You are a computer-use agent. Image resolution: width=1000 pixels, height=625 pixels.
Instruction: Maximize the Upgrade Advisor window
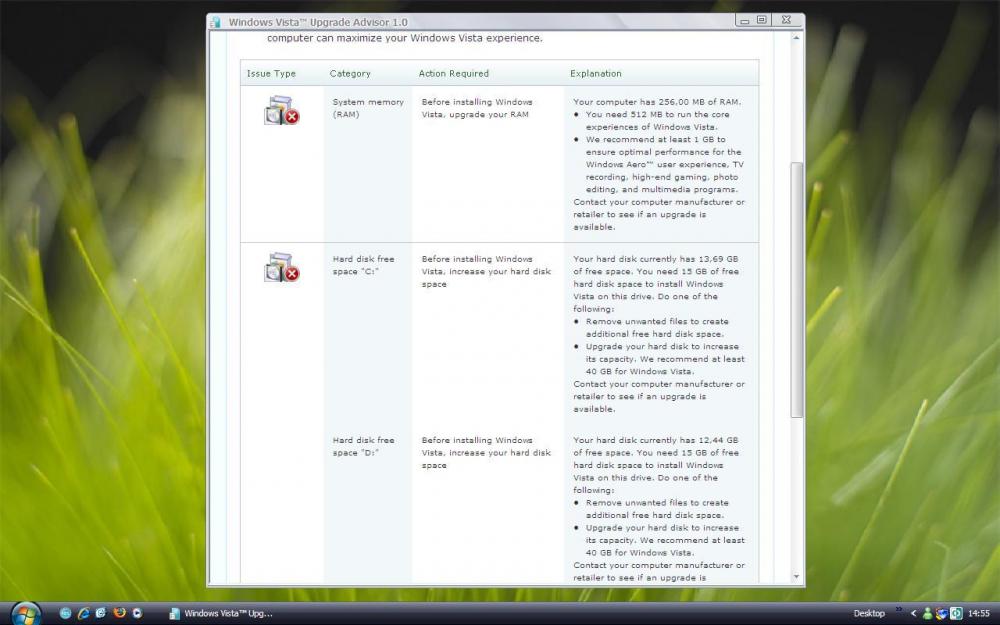click(761, 20)
